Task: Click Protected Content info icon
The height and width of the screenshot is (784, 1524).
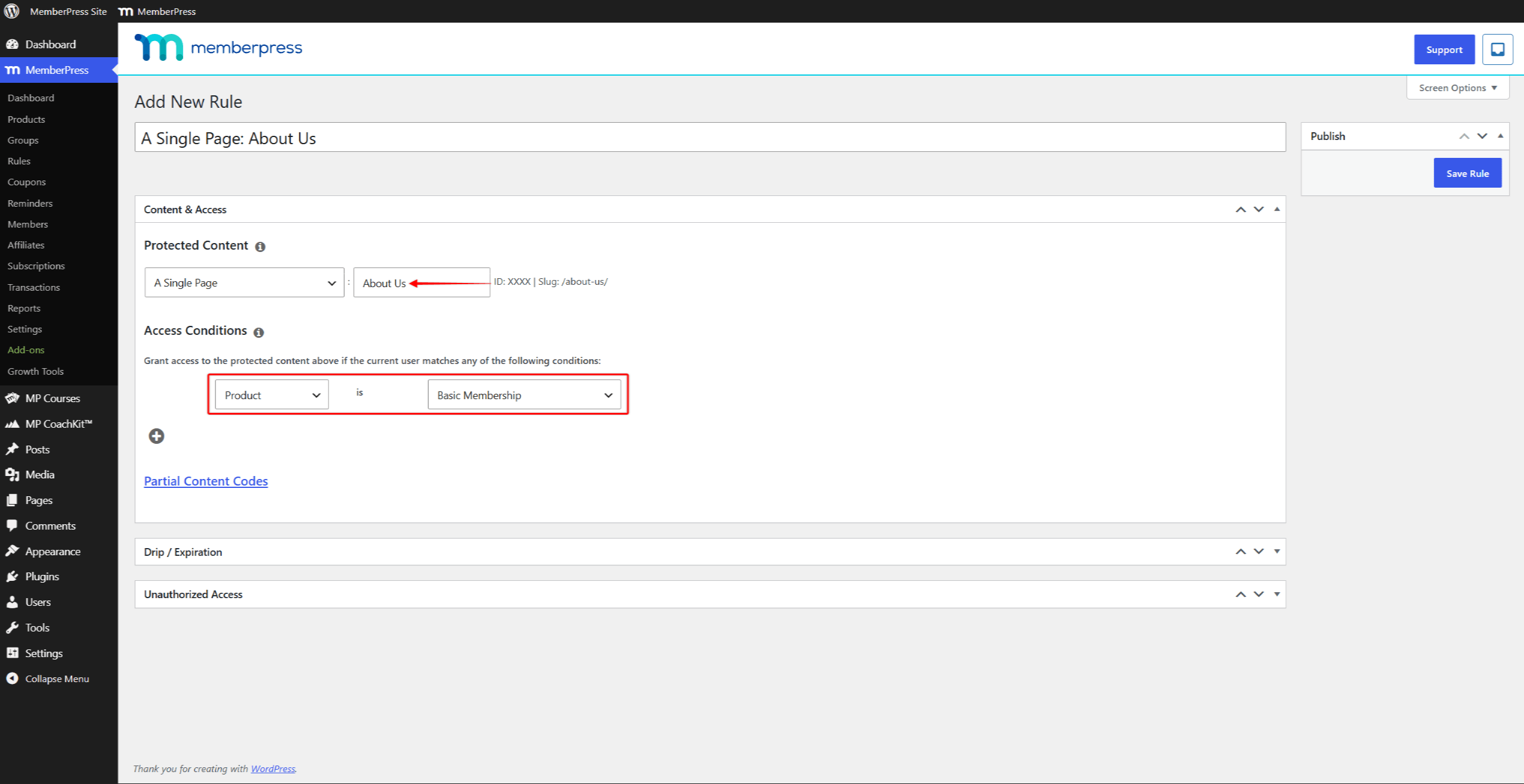Action: 260,247
